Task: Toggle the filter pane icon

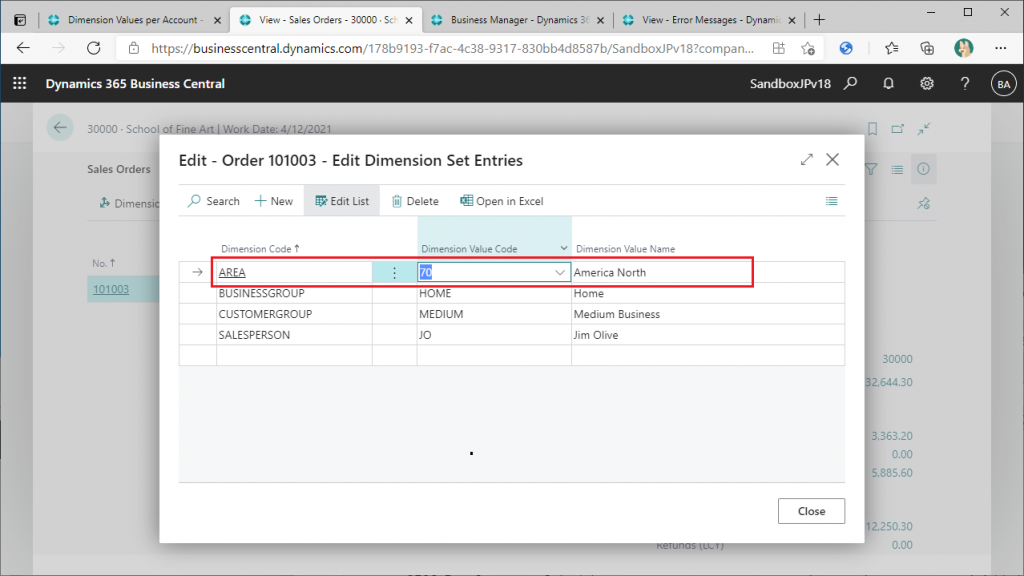Action: [871, 169]
